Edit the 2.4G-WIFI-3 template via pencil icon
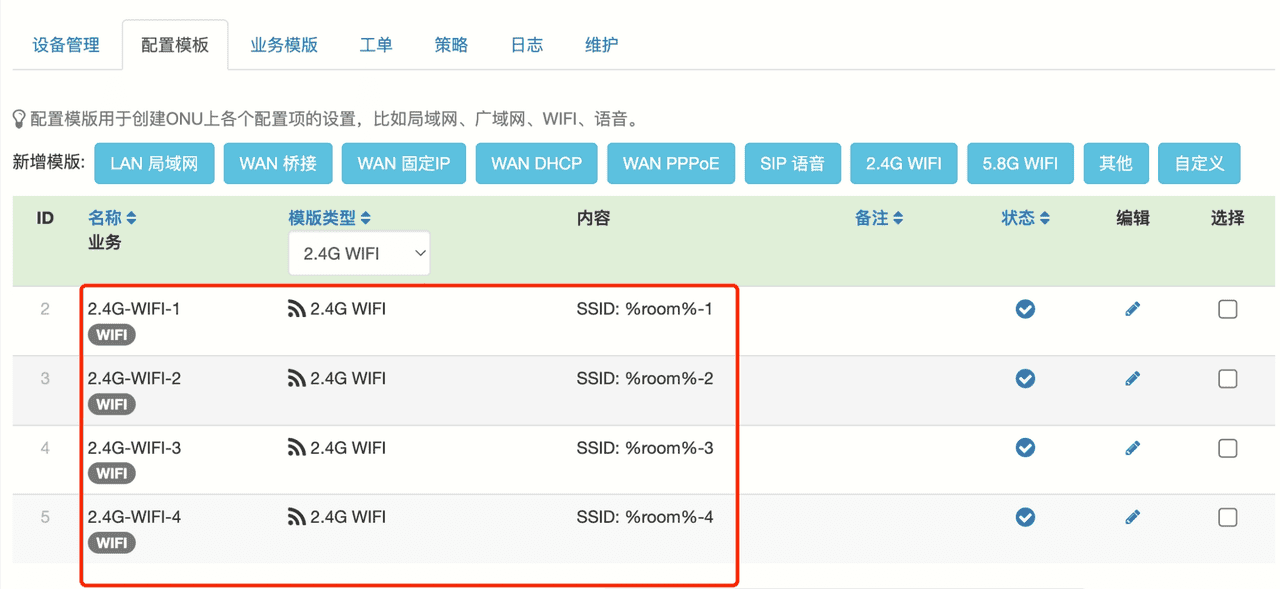1280x589 pixels. [x=1132, y=448]
